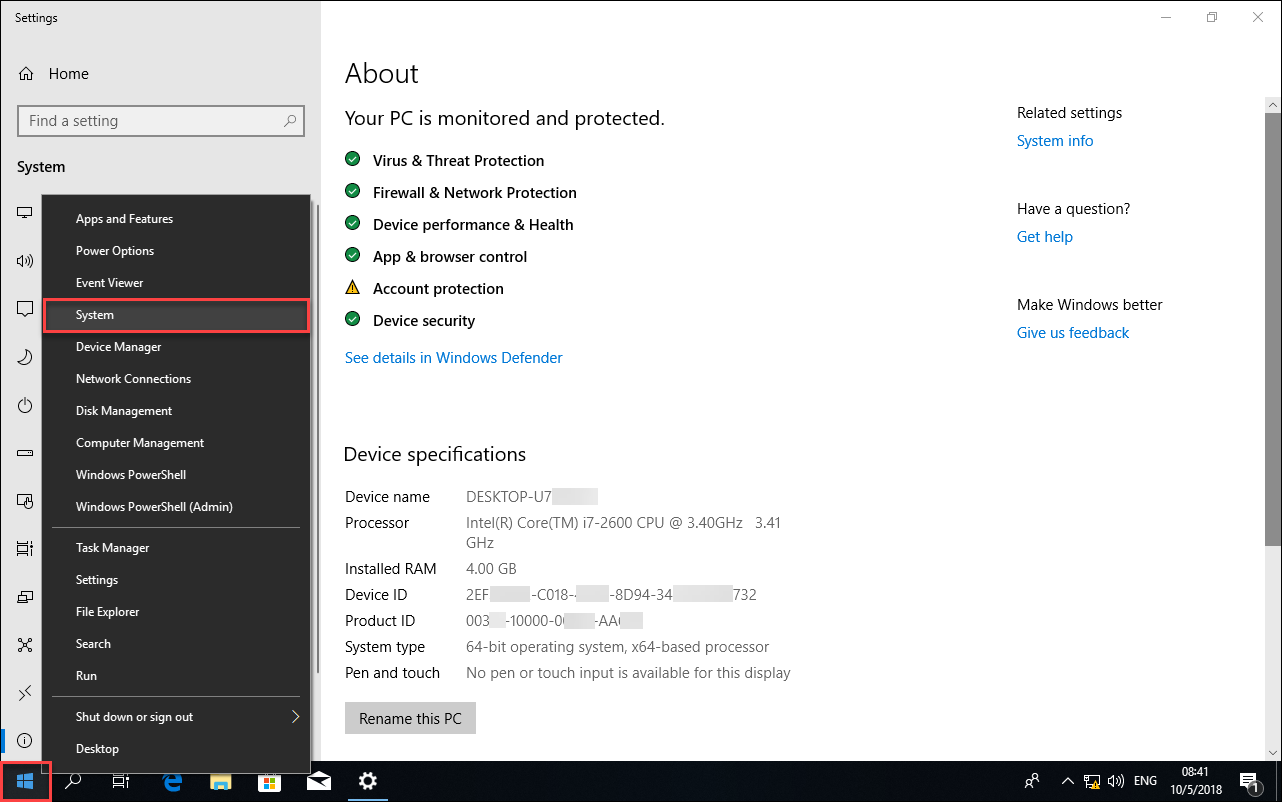
Task: Show hidden system tray icons
Action: [1067, 781]
